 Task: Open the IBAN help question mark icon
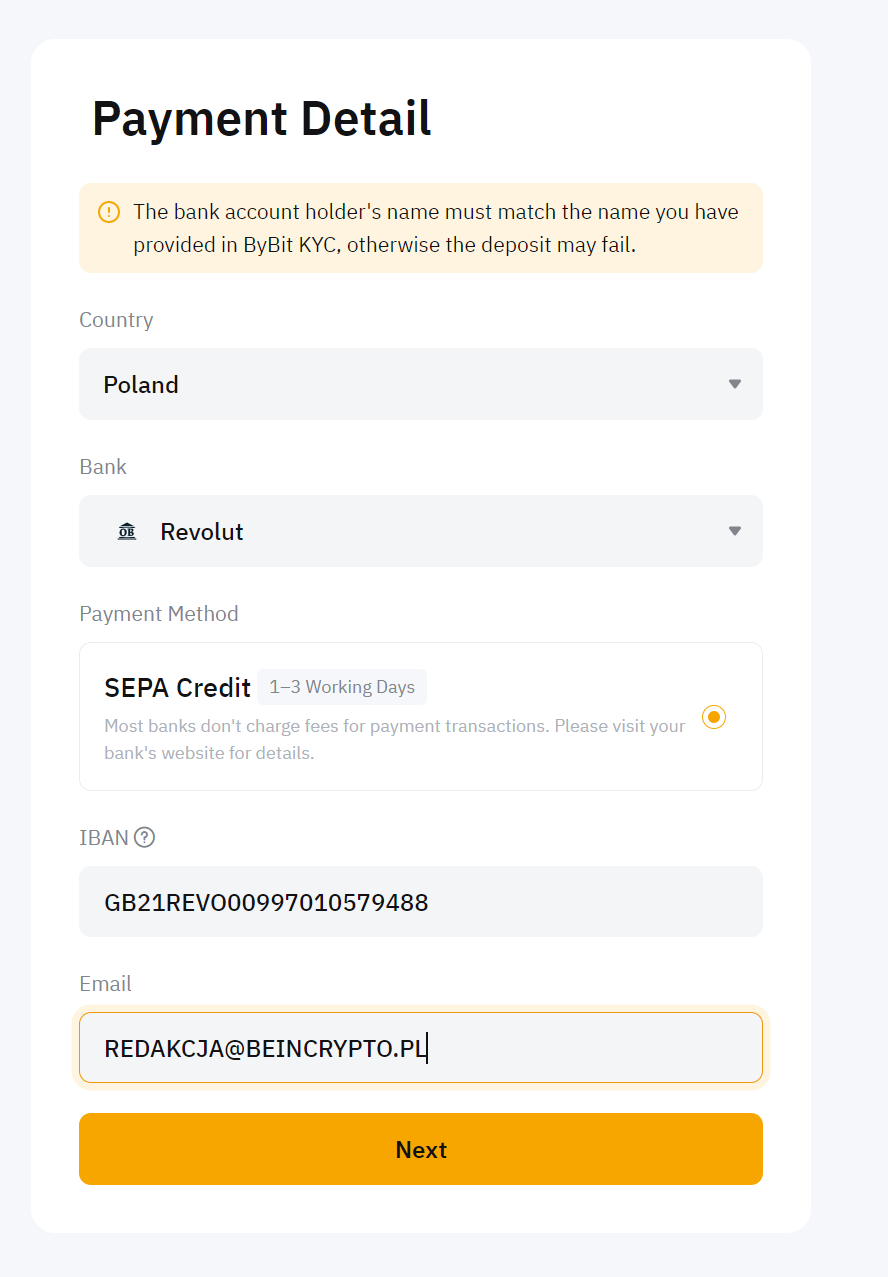pyautogui.click(x=145, y=838)
